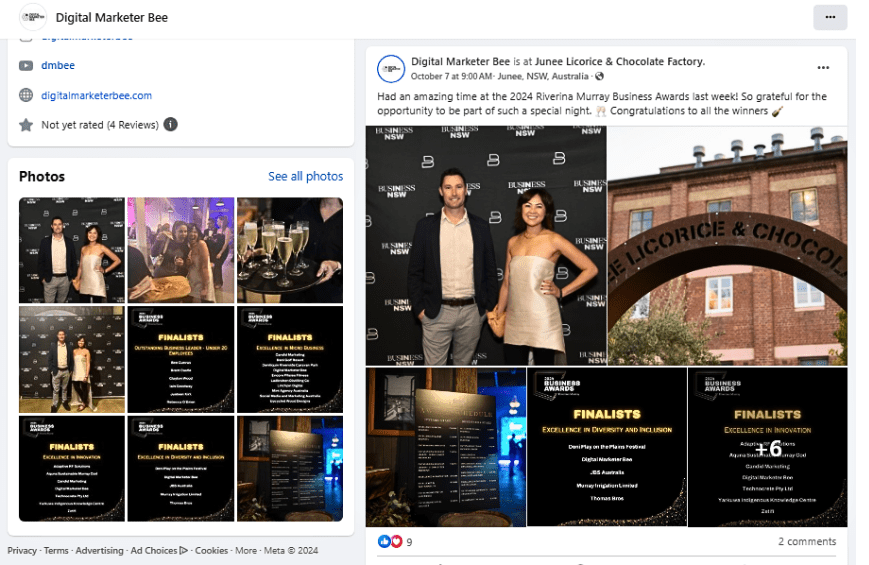
Task: Click Digital Marketer Bee post author name
Action: [x=461, y=62]
